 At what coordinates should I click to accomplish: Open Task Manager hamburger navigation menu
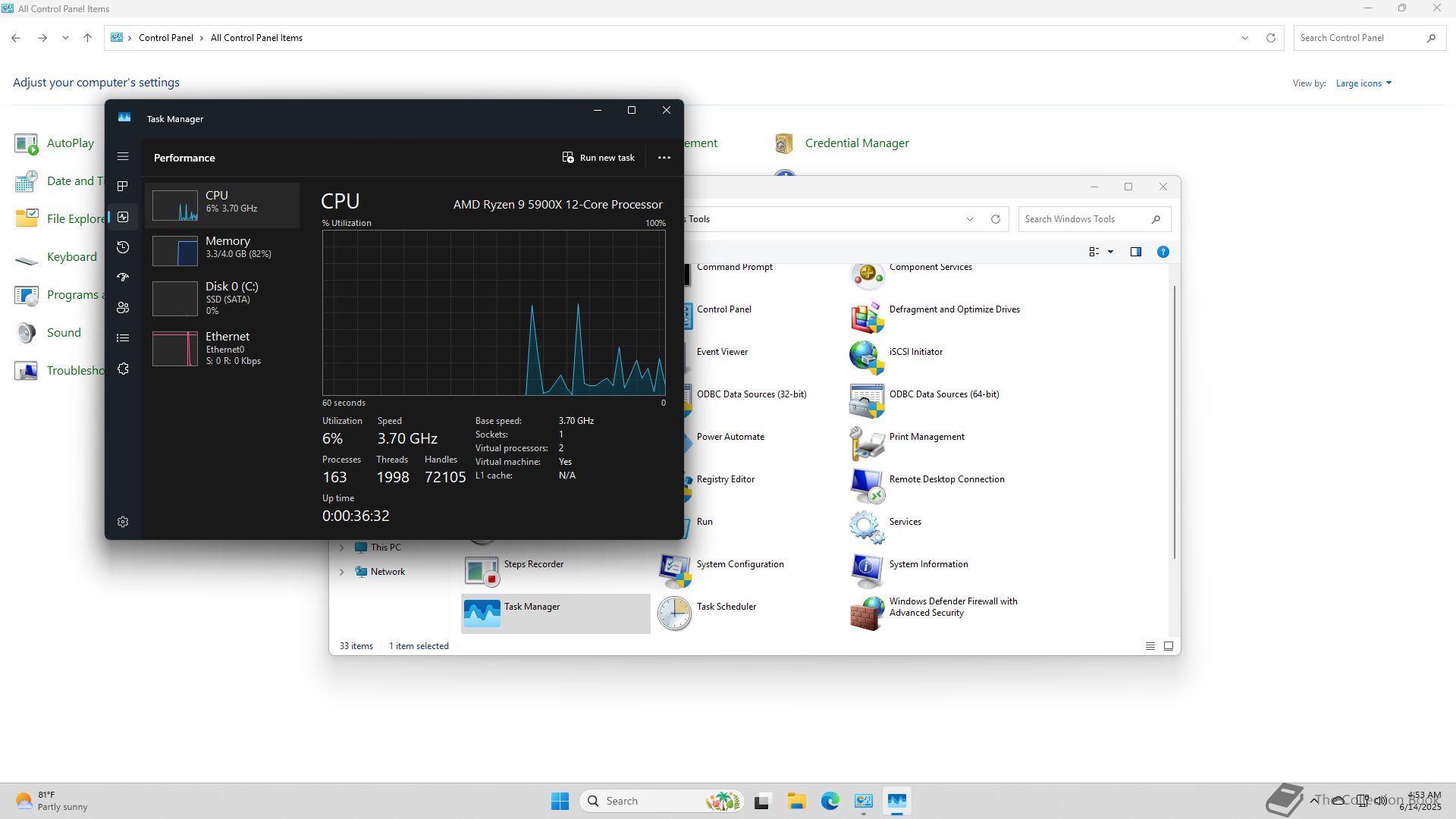pyautogui.click(x=123, y=157)
